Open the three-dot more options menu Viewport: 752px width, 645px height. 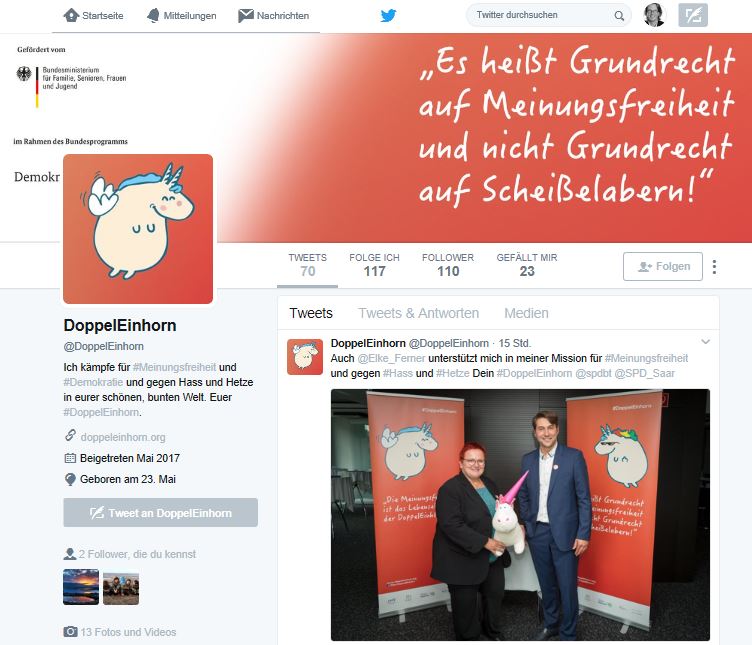tap(715, 267)
